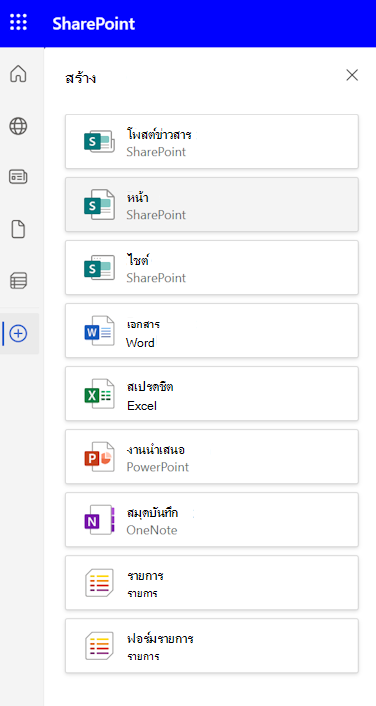Screen dimensions: 376x706
Task: Open the News icon in sidebar
Action: point(18,177)
